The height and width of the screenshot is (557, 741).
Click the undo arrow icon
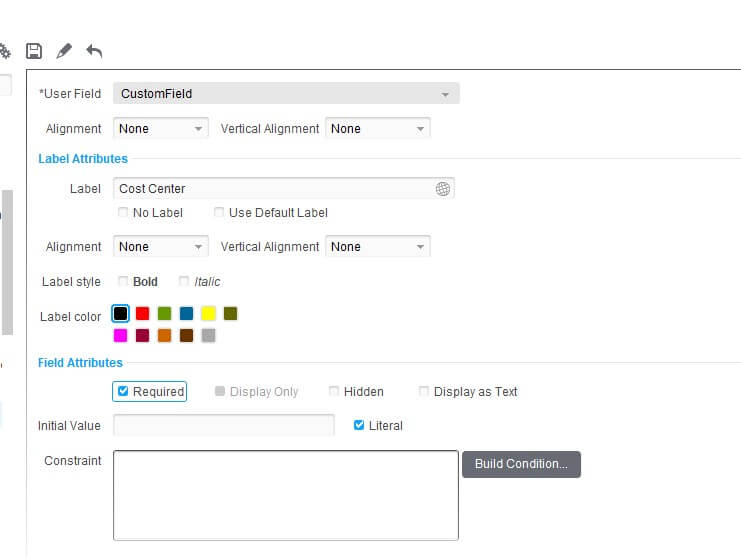[94, 51]
